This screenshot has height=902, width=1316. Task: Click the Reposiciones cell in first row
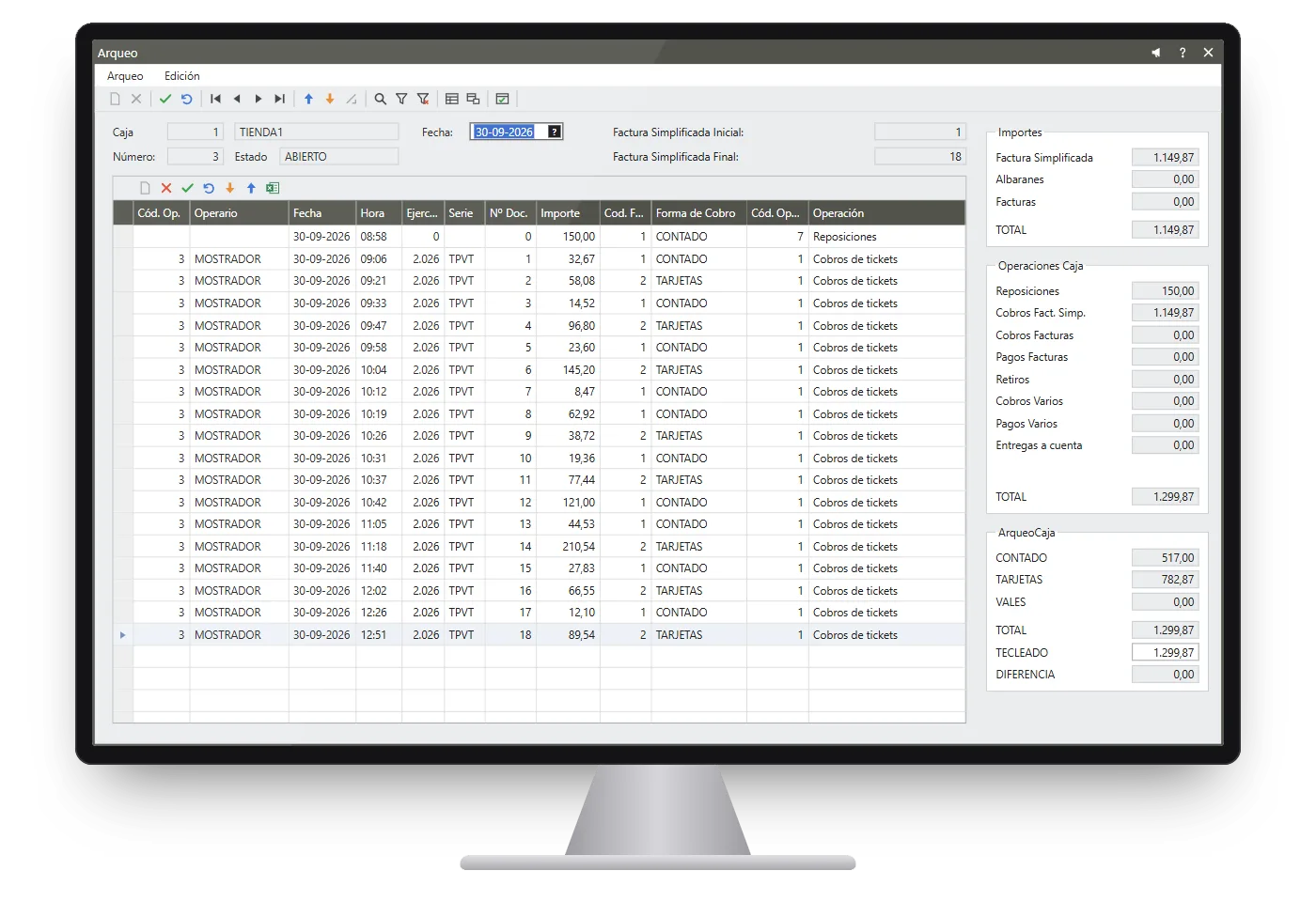(x=886, y=237)
